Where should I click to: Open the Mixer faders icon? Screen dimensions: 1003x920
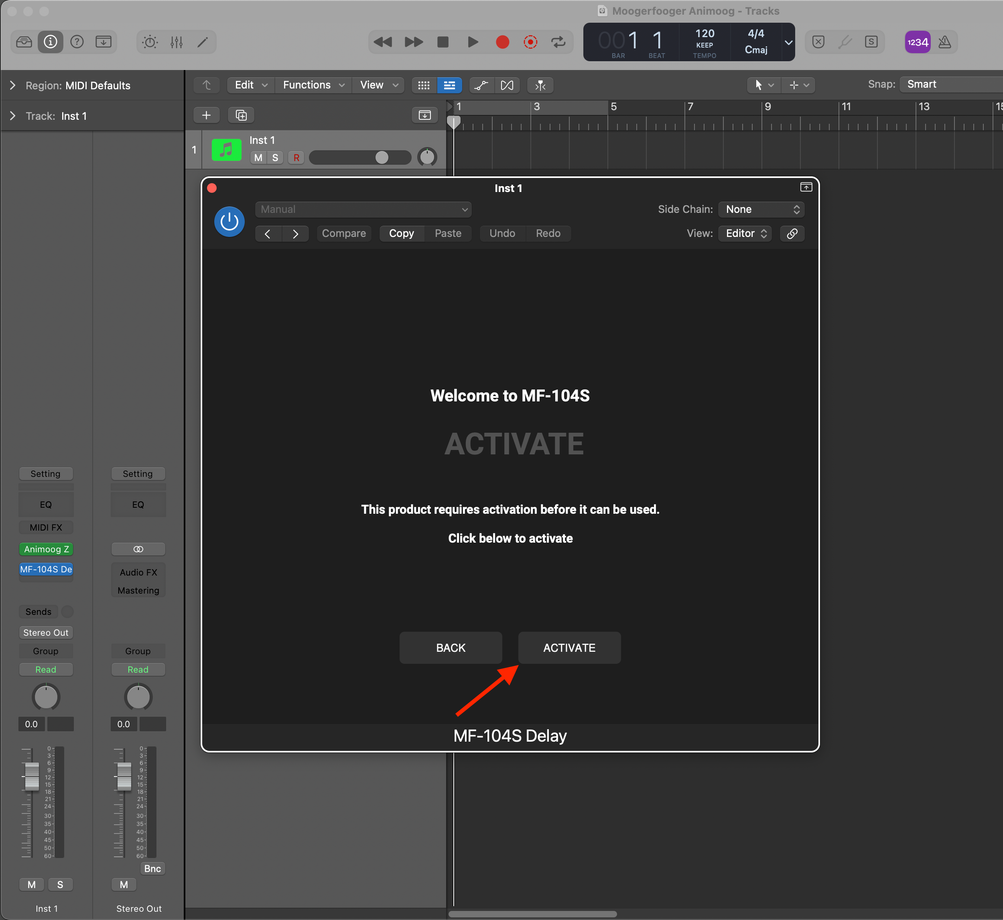(177, 42)
